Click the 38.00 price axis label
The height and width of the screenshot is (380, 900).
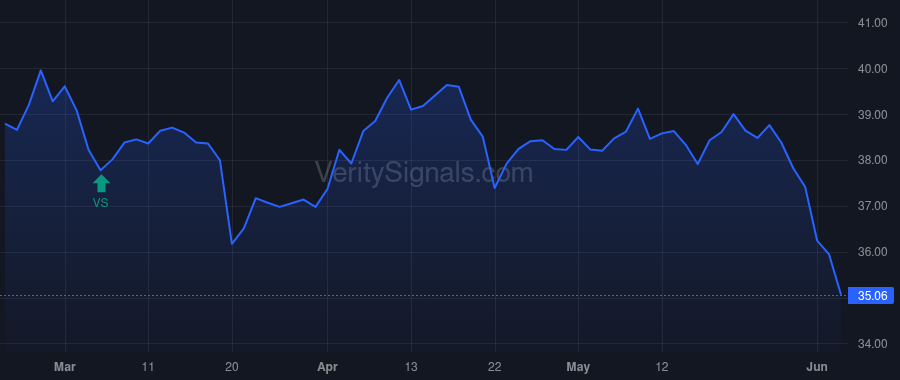[872, 160]
